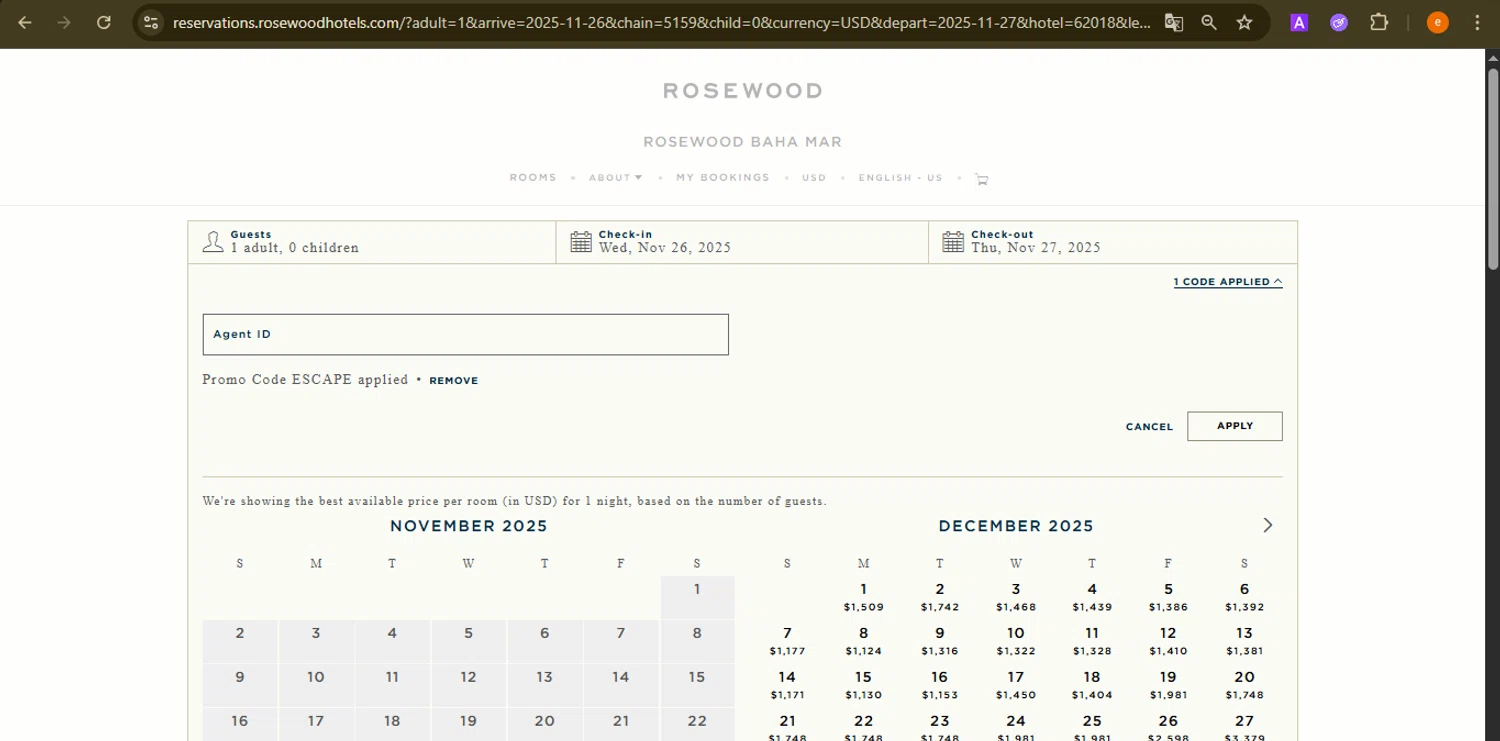The image size is (1500, 741).
Task: Open the orange profile avatar
Action: [x=1437, y=22]
